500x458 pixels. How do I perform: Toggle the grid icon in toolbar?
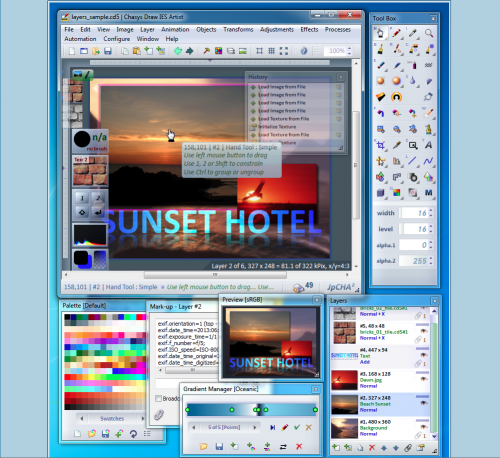(x=271, y=51)
